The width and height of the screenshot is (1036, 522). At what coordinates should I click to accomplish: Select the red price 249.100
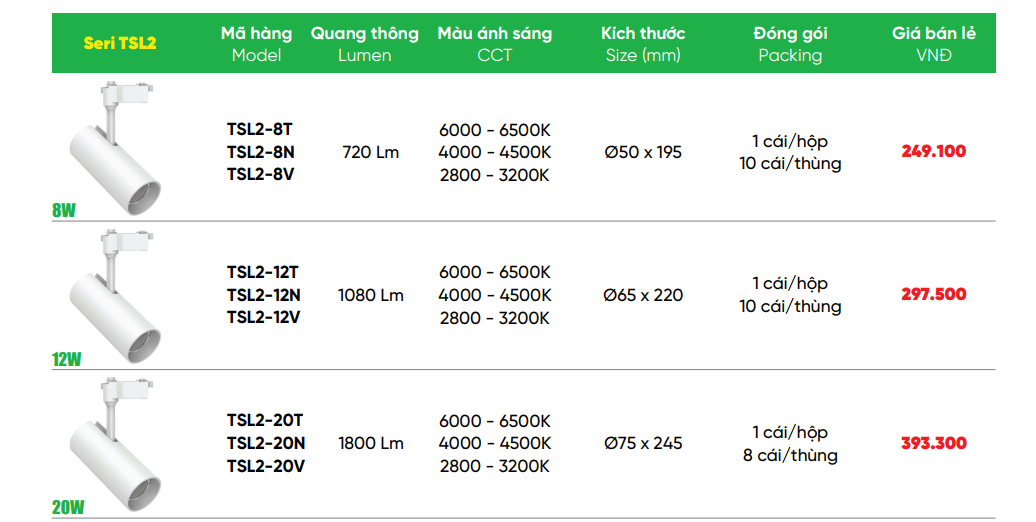pos(934,151)
